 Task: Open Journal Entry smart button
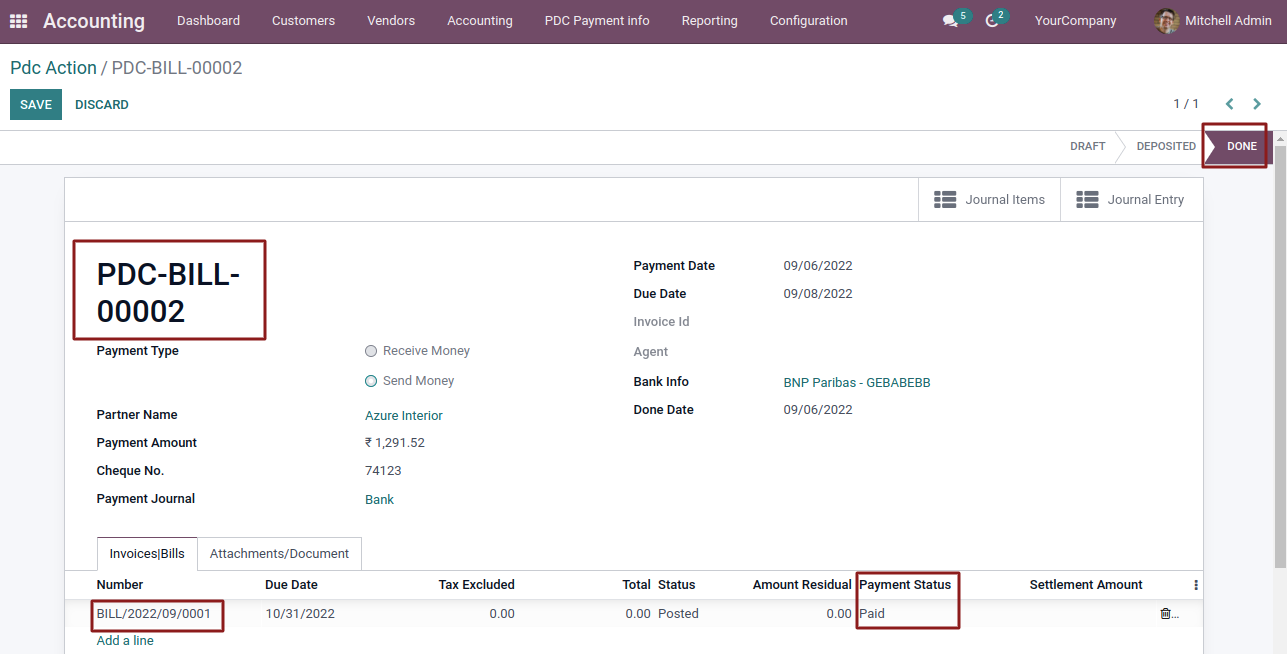pos(1131,200)
